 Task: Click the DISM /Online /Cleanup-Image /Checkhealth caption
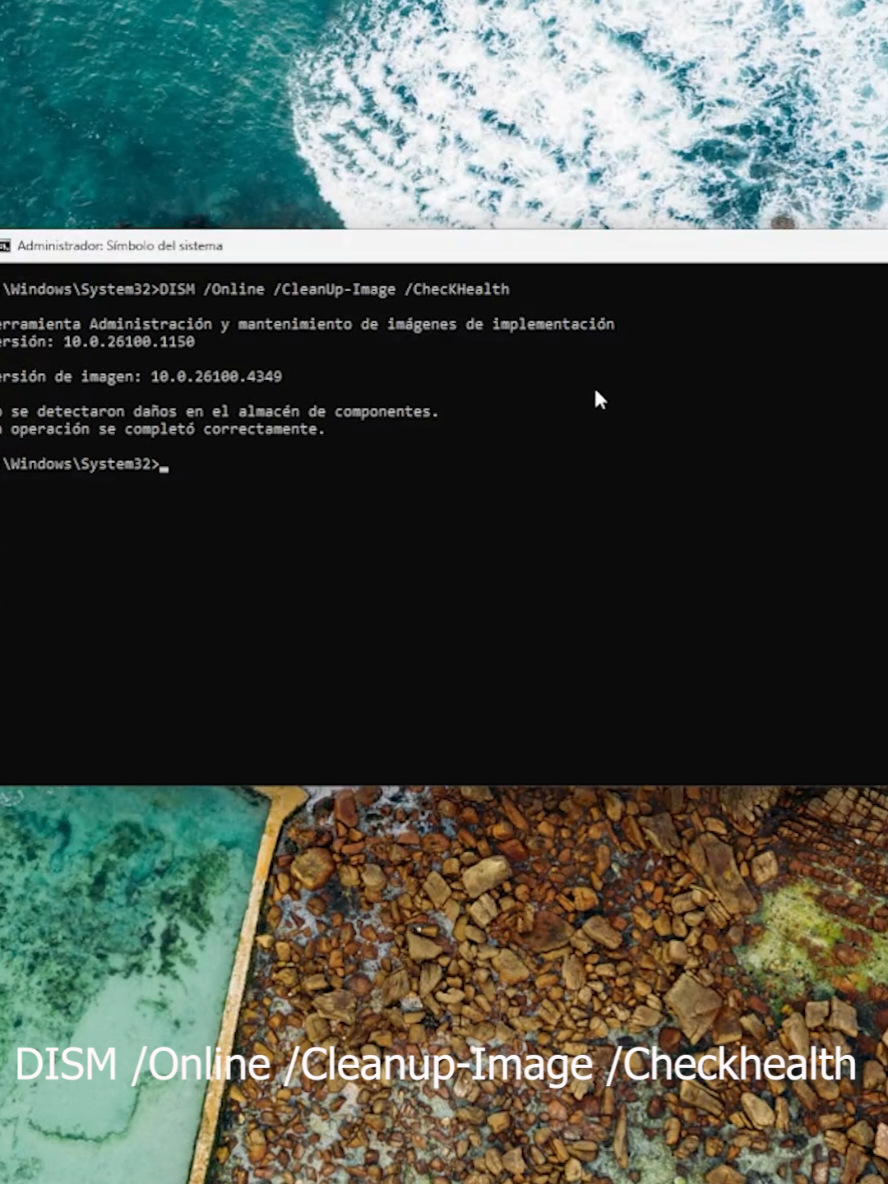click(435, 1064)
